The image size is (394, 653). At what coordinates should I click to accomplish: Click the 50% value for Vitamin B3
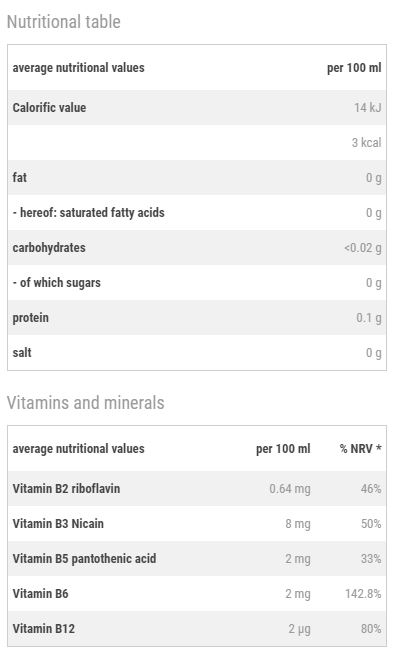pyautogui.click(x=371, y=523)
